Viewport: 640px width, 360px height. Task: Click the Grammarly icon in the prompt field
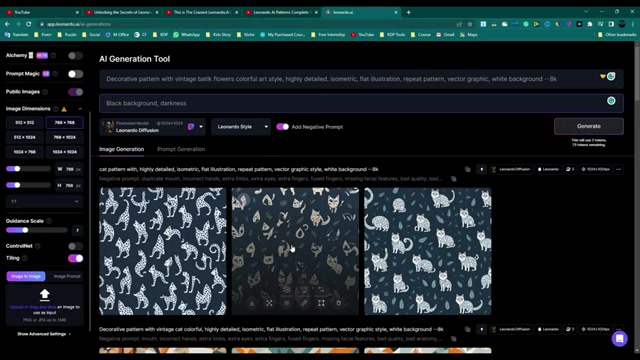(611, 76)
